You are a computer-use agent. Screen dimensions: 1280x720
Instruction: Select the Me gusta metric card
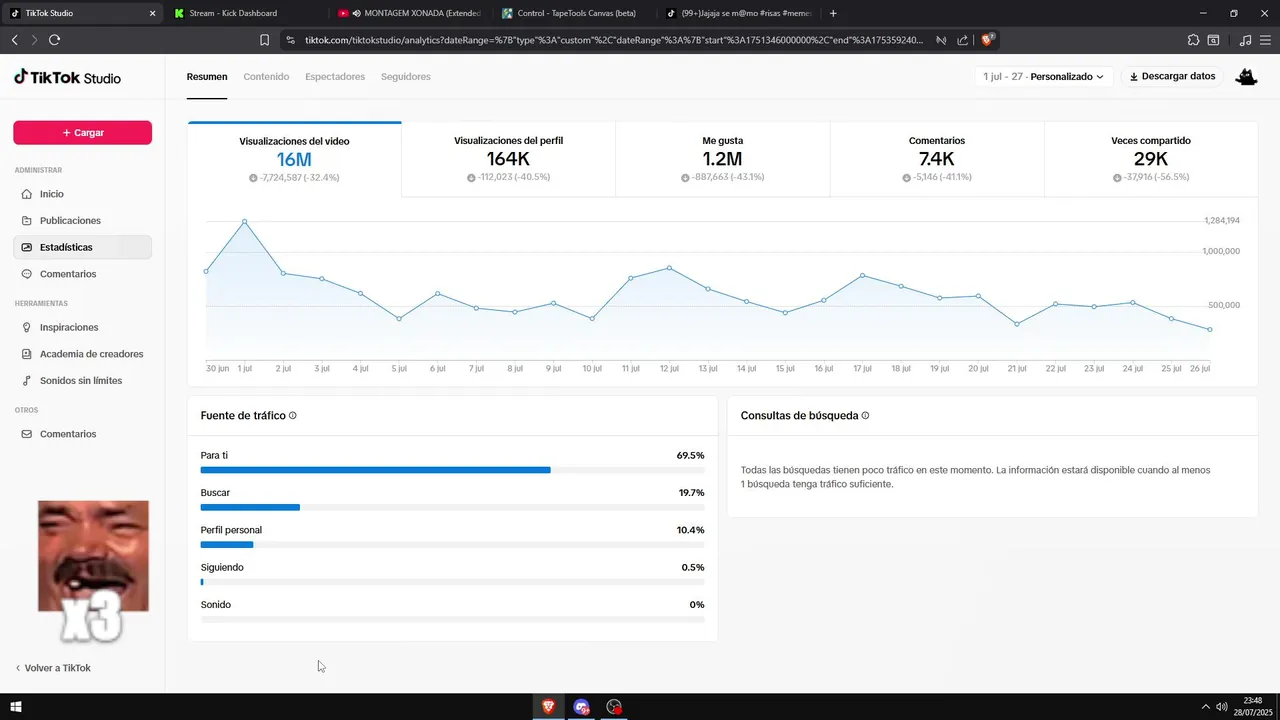(722, 160)
